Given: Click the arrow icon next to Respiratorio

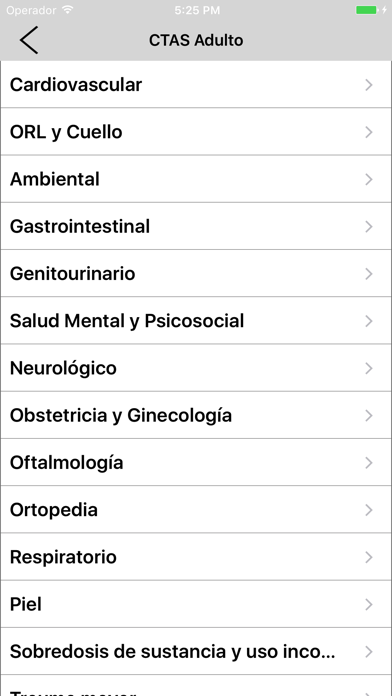Looking at the screenshot, I should click(x=368, y=557).
